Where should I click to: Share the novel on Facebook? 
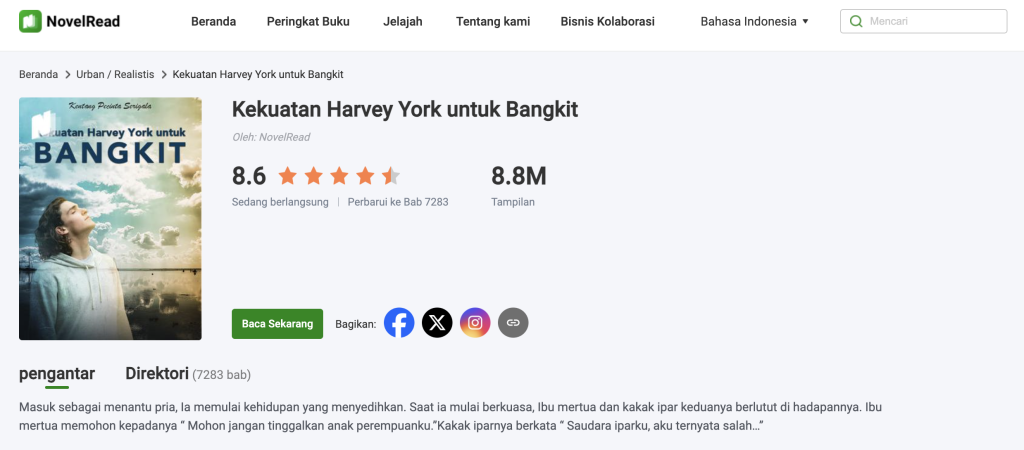(x=399, y=323)
